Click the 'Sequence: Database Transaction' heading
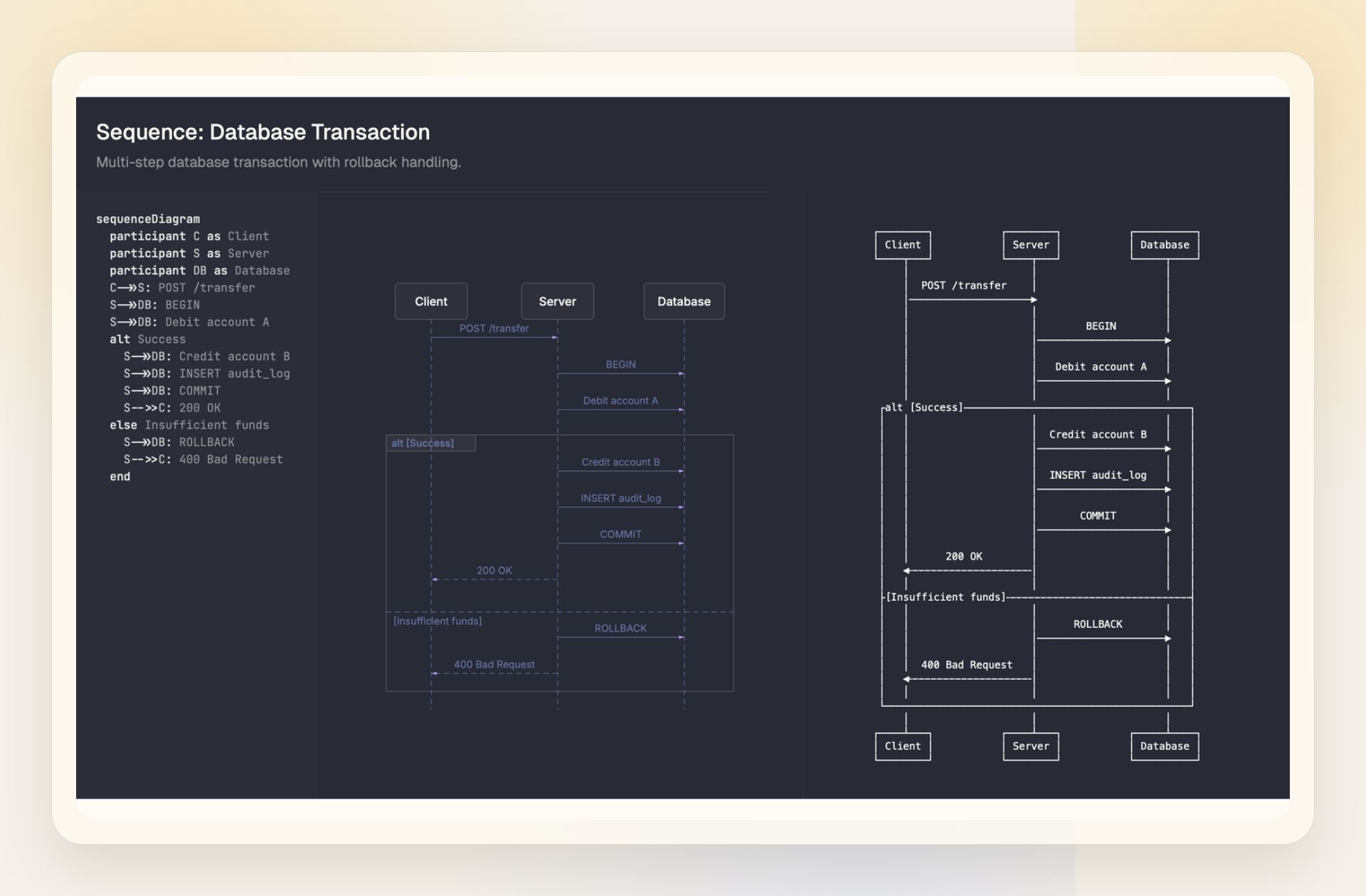This screenshot has height=896, width=1366. coord(263,132)
